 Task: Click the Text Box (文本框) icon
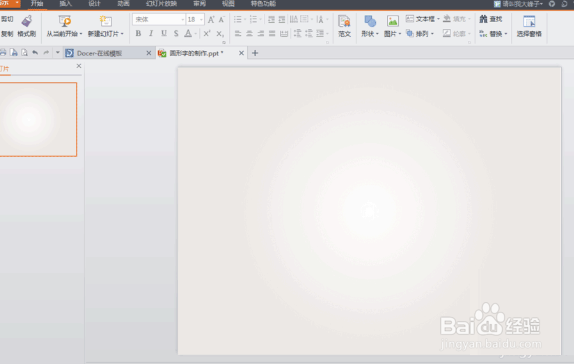(410, 19)
